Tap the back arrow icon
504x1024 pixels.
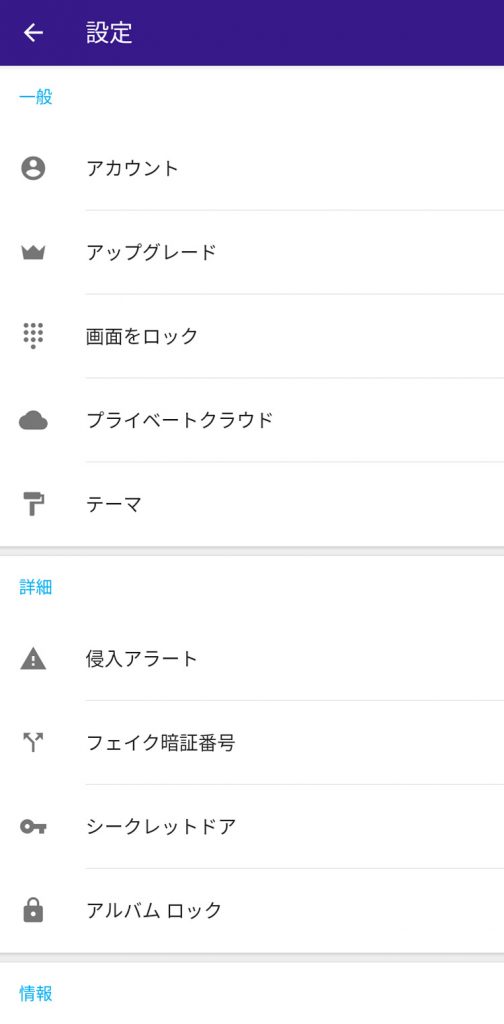pyautogui.click(x=33, y=33)
